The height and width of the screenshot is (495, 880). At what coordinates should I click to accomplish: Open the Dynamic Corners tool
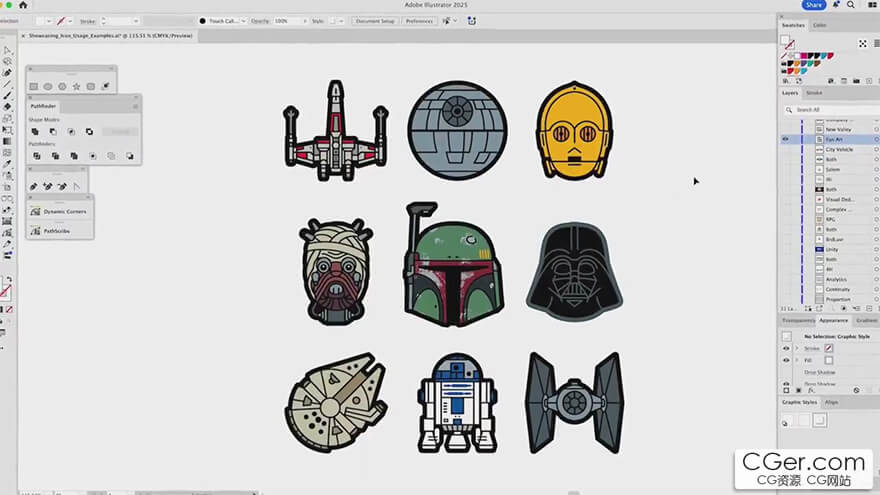(x=60, y=212)
